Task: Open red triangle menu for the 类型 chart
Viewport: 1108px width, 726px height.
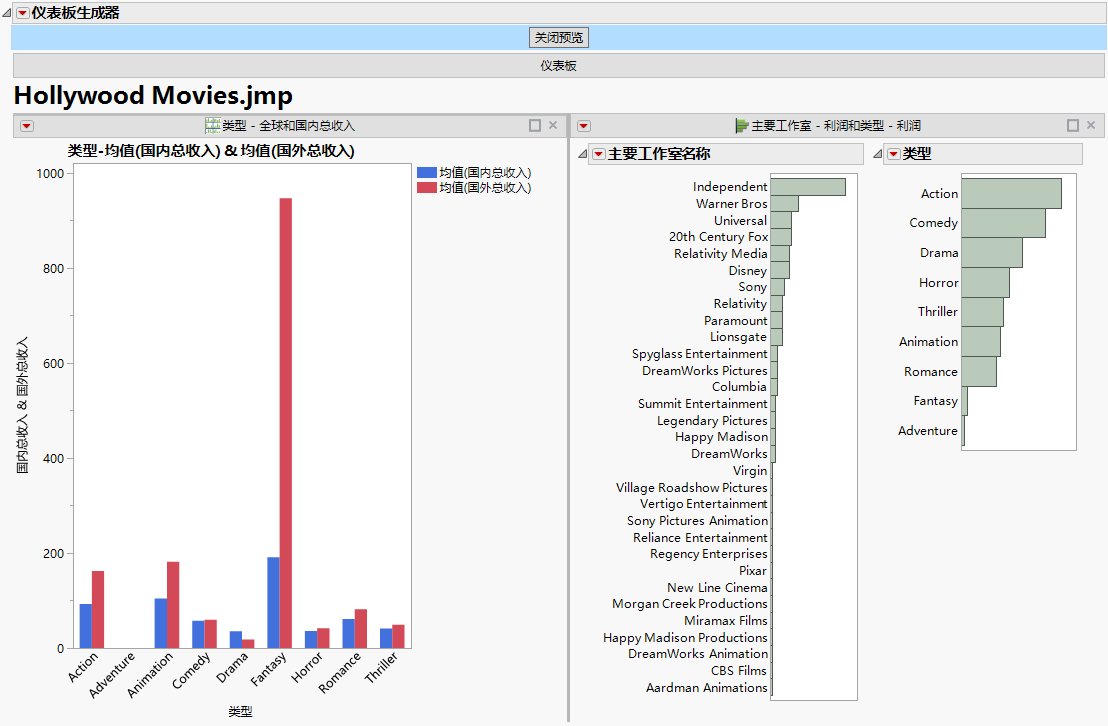Action: coord(892,154)
